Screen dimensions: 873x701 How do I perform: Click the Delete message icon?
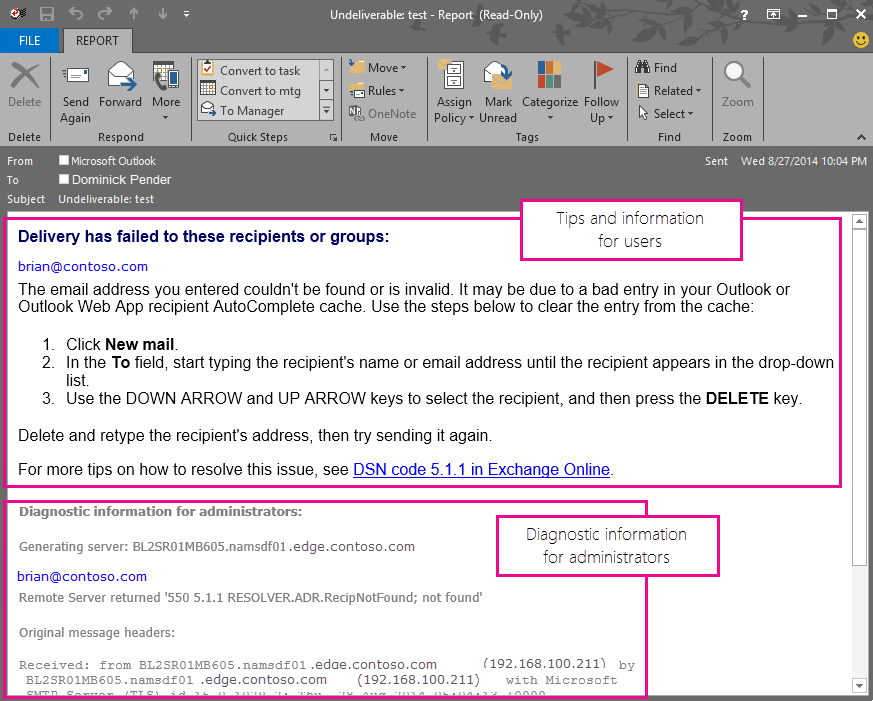(25, 76)
